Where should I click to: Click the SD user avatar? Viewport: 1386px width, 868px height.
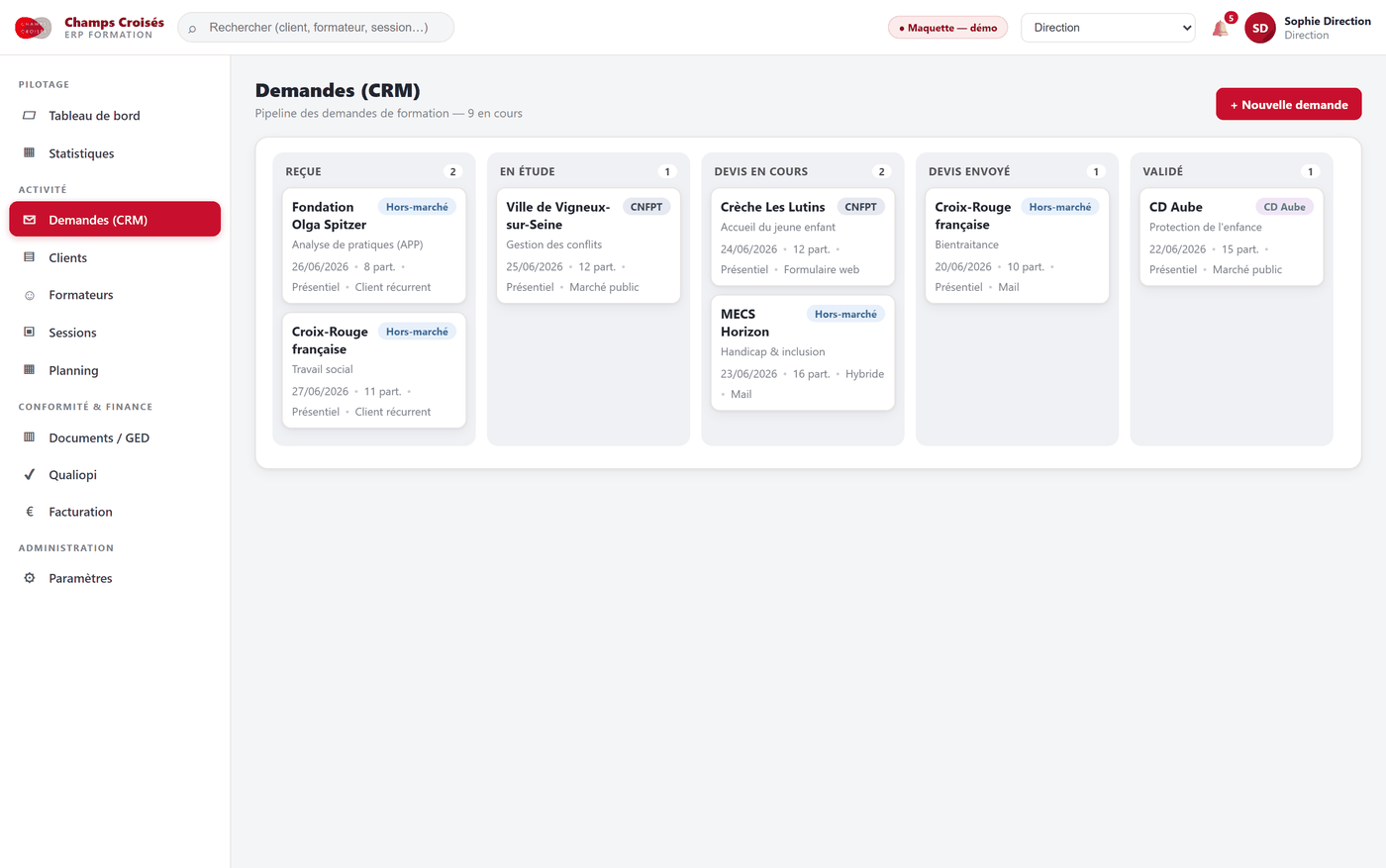pos(1260,28)
